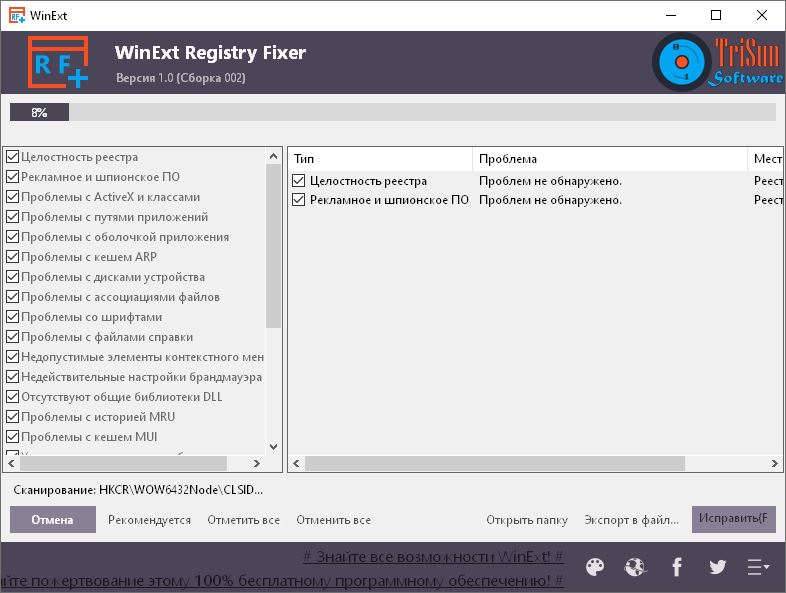Click the 'Рекомендуется' link
786x593 pixels.
(149, 520)
